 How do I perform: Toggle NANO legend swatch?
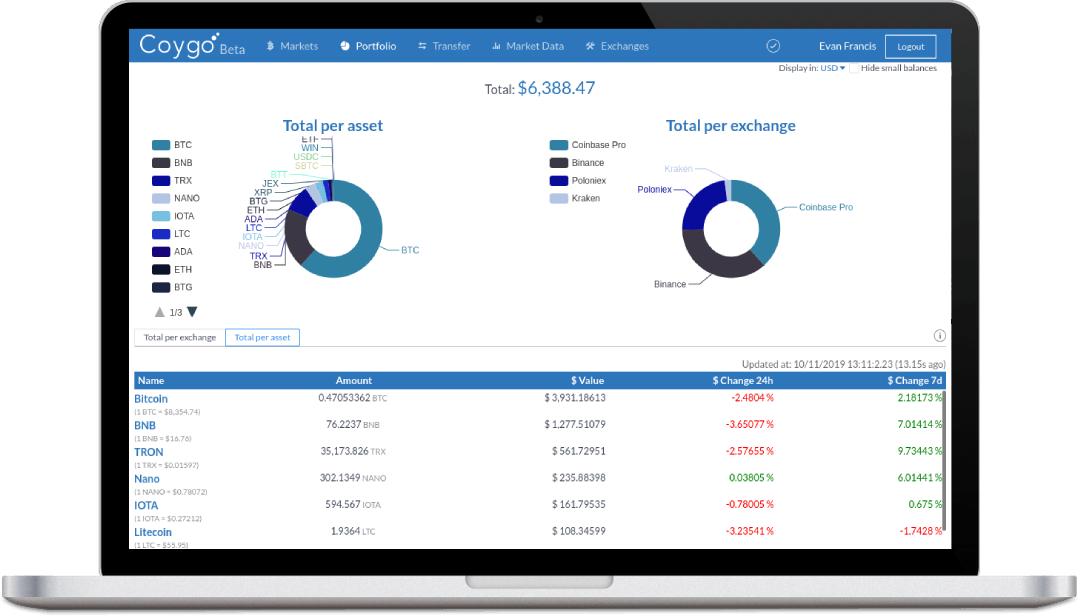pos(161,198)
